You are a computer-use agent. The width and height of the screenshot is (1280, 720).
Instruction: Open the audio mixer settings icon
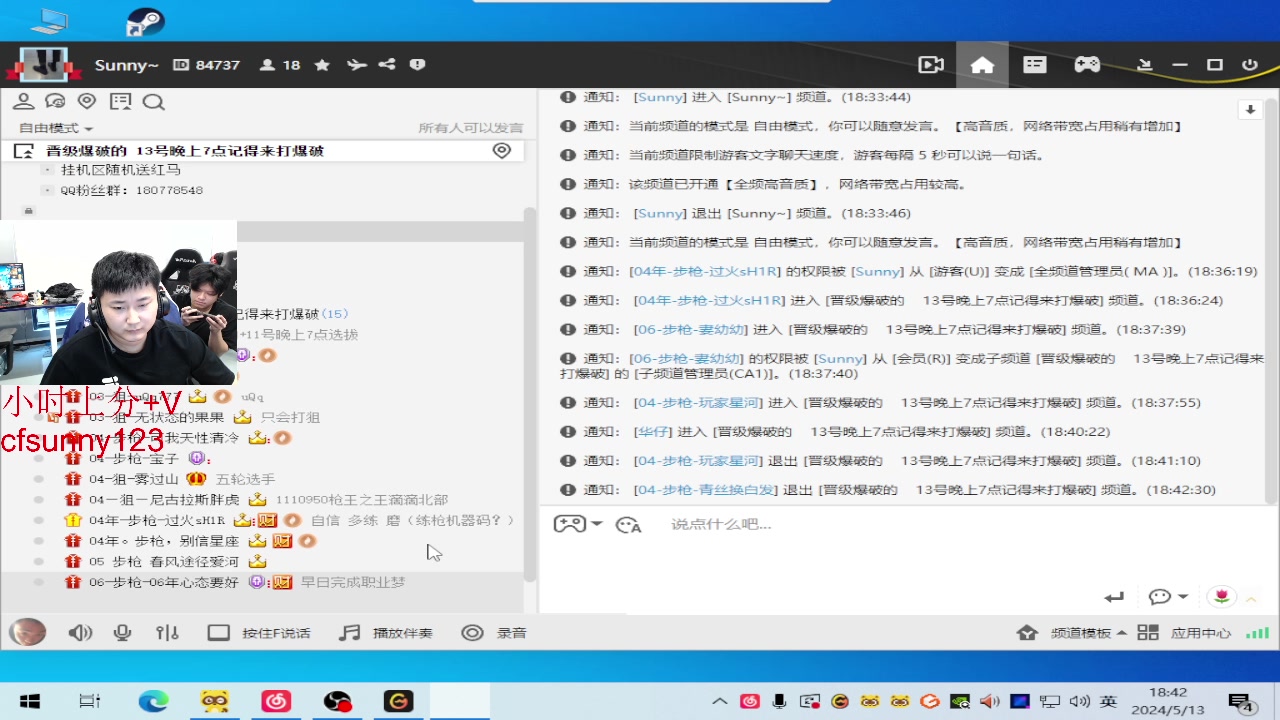coord(167,633)
